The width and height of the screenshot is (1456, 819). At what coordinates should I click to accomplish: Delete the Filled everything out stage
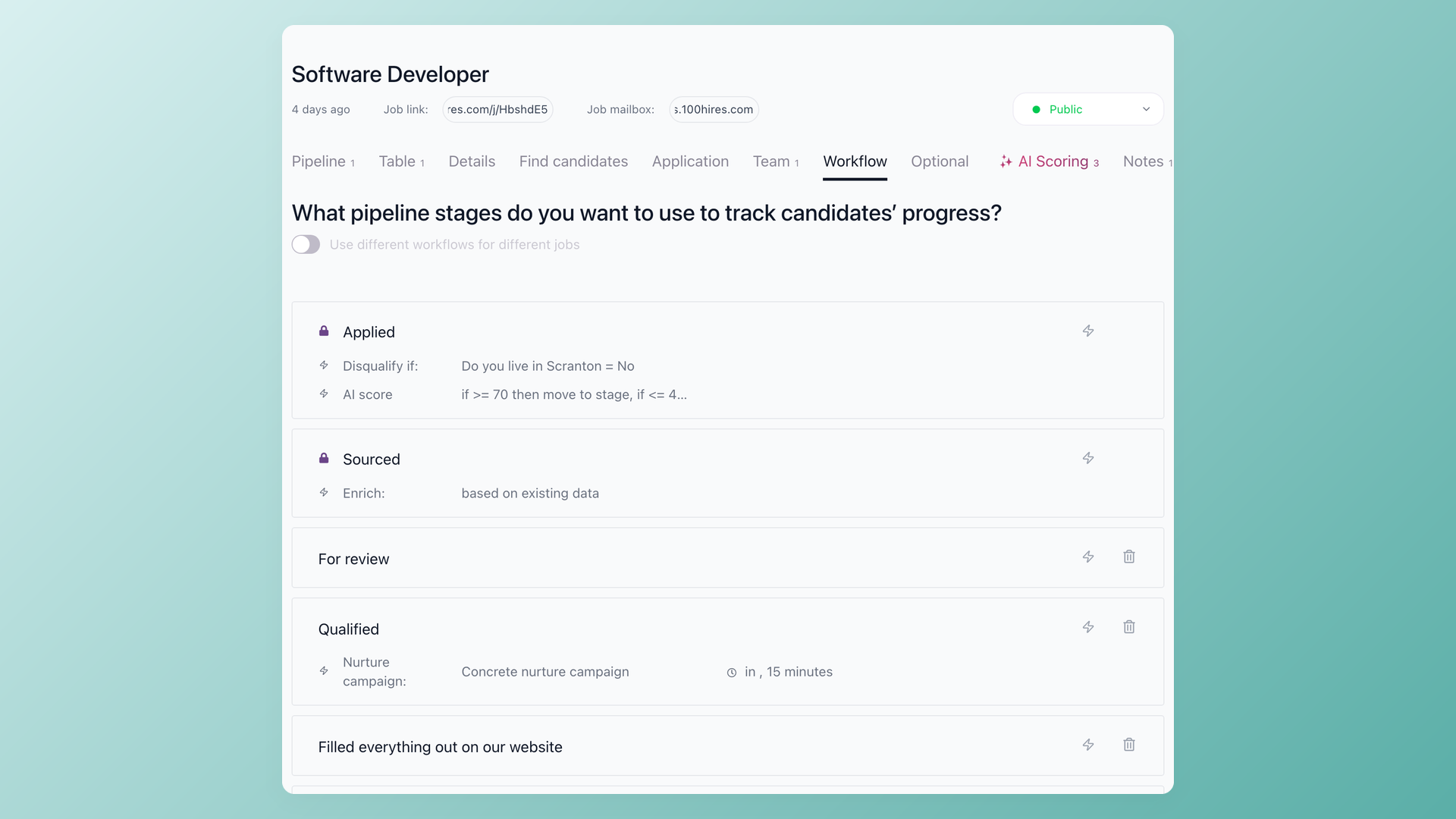tap(1129, 745)
